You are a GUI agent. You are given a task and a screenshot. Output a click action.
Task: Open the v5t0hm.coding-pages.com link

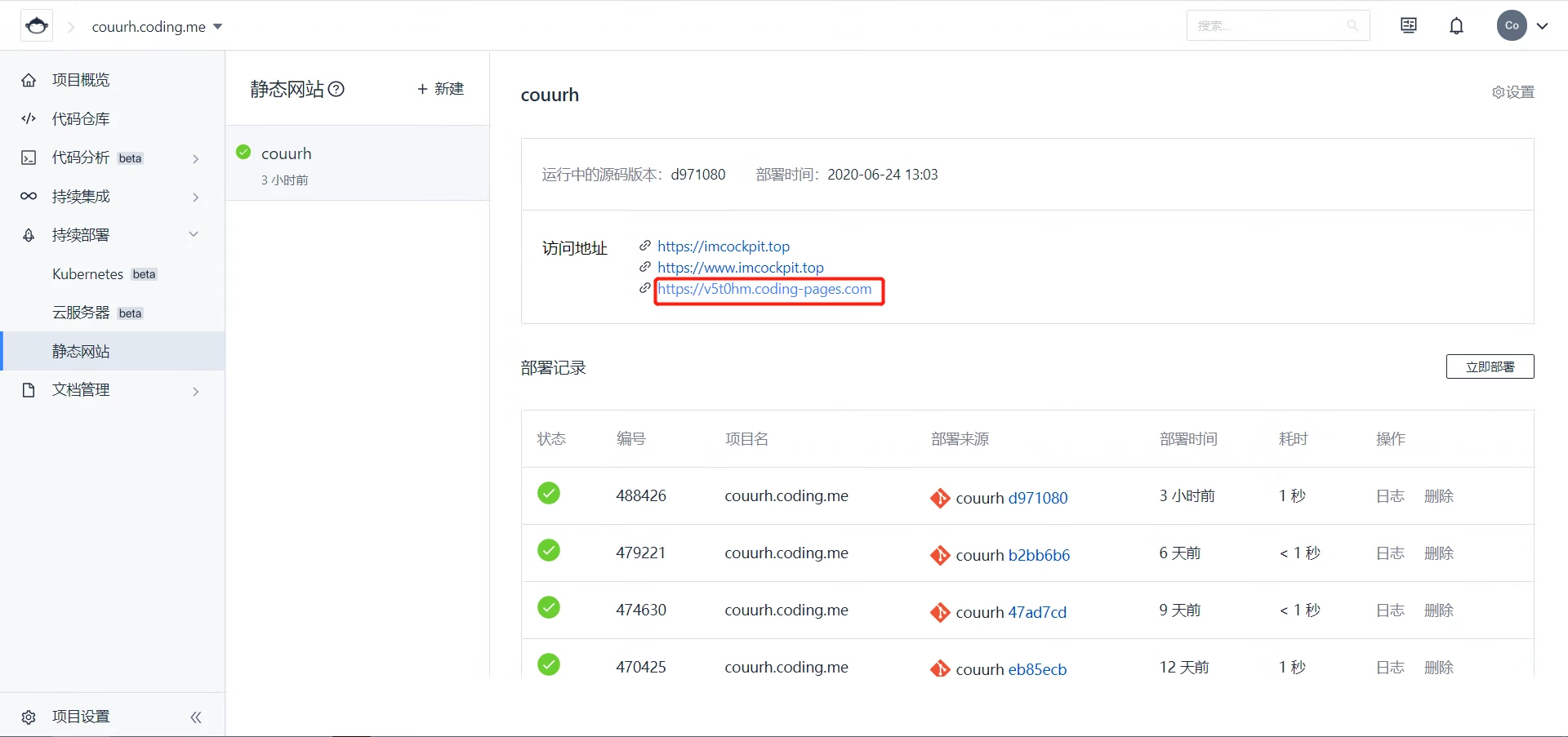tap(764, 289)
